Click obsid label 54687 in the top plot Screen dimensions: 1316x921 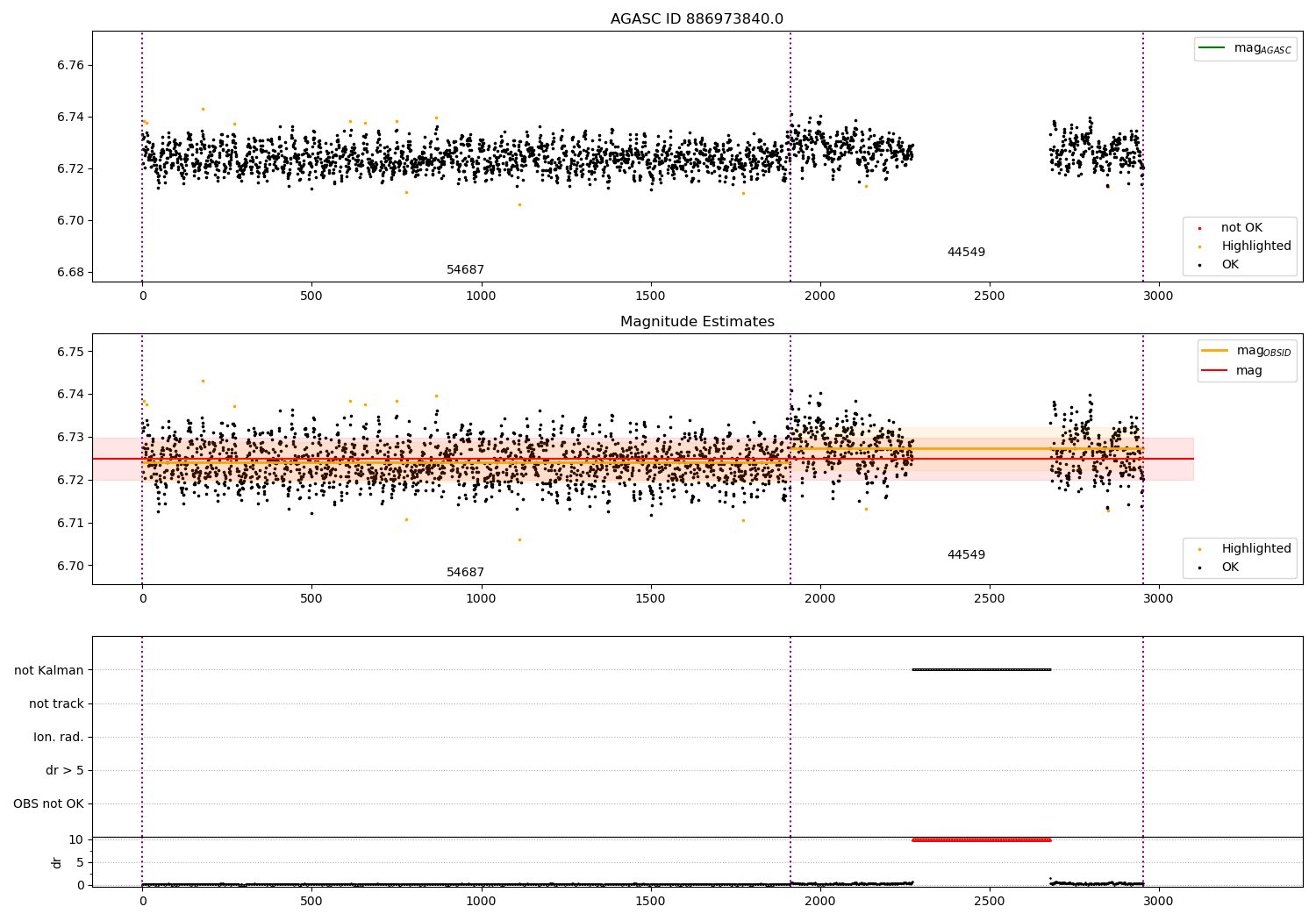(x=465, y=270)
